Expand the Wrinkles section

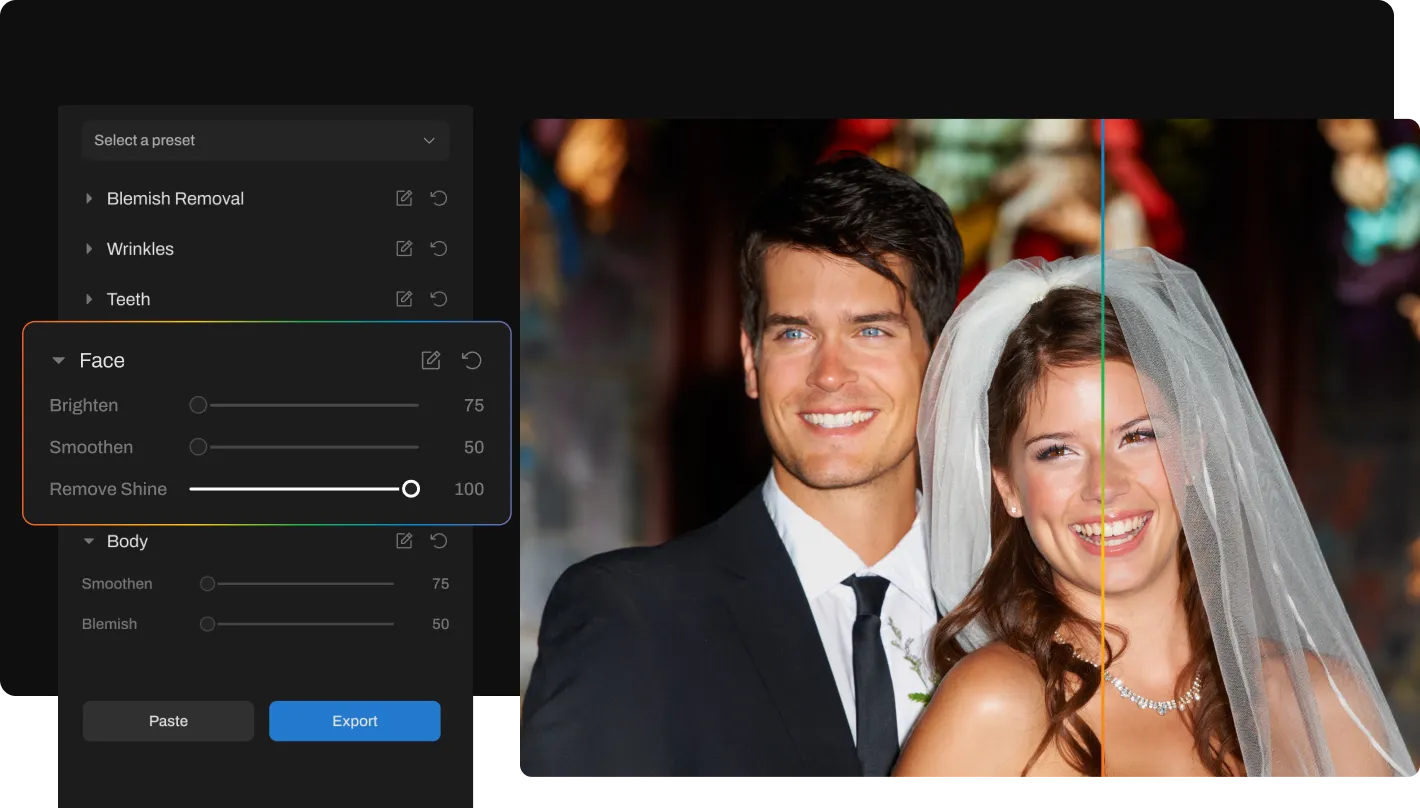[89, 249]
